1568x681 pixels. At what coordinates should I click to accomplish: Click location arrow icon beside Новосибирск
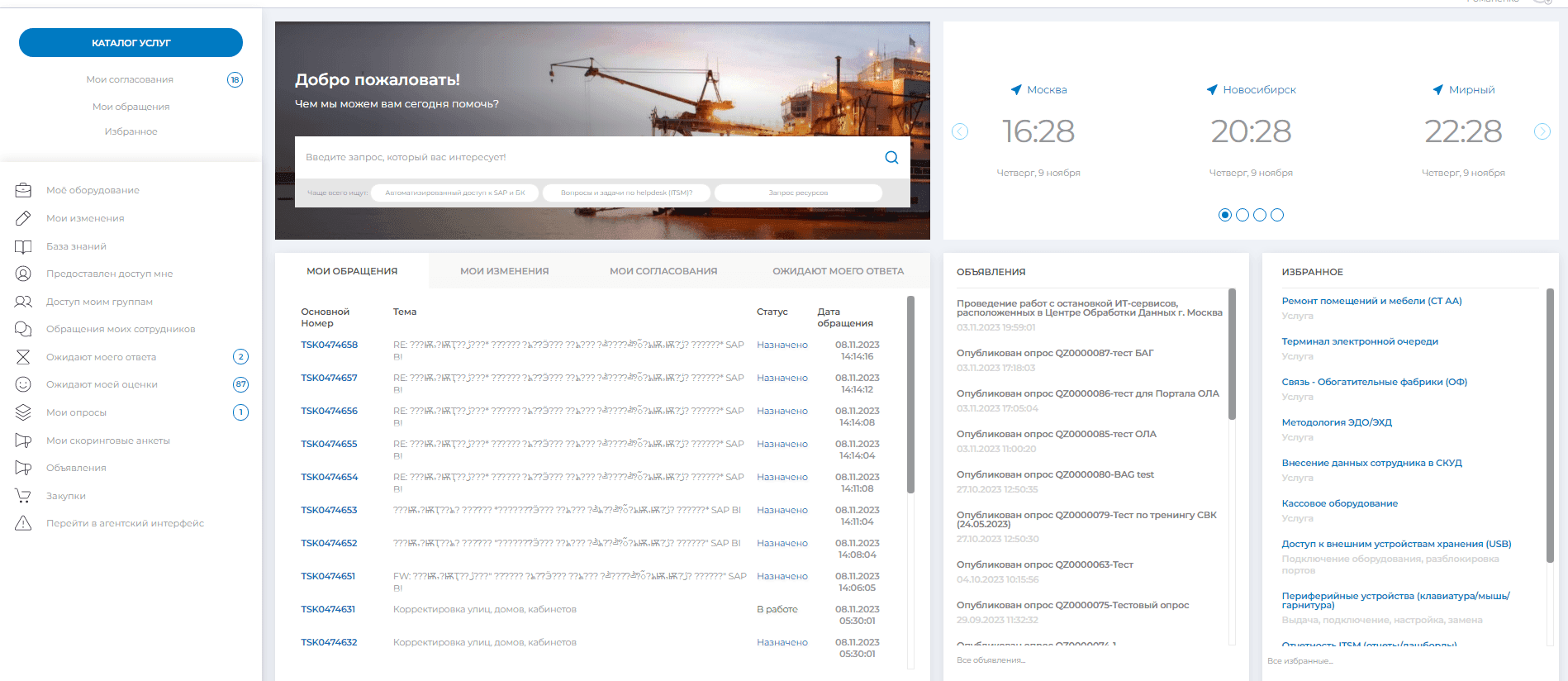[1212, 89]
